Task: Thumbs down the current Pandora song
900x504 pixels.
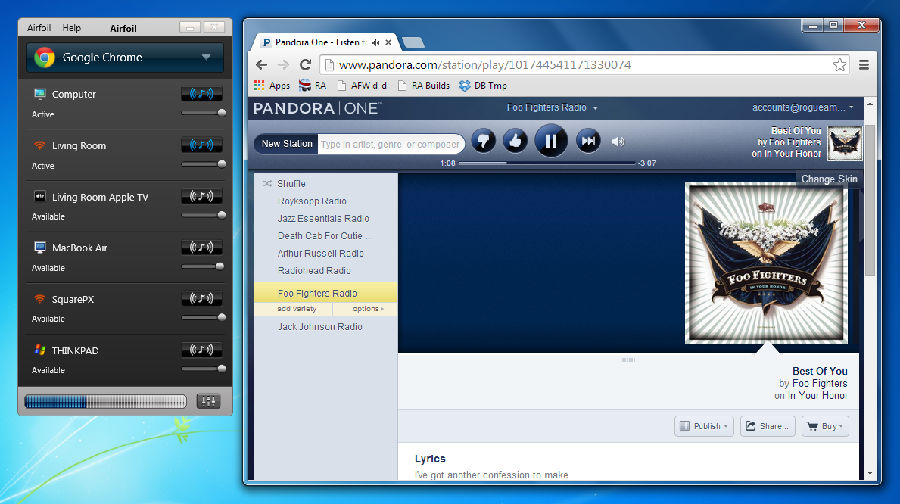Action: [483, 141]
